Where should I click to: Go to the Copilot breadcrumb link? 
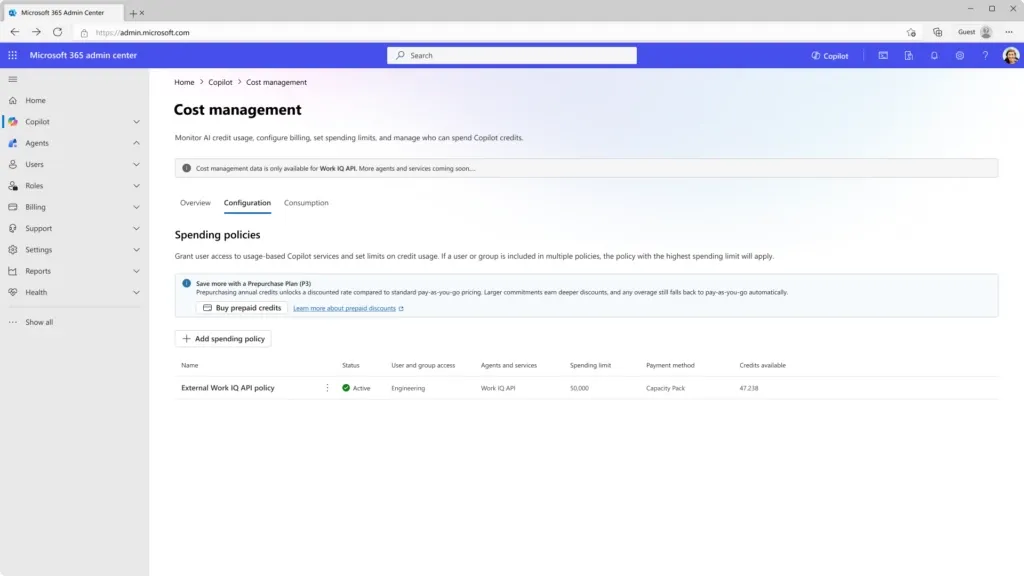click(x=220, y=82)
